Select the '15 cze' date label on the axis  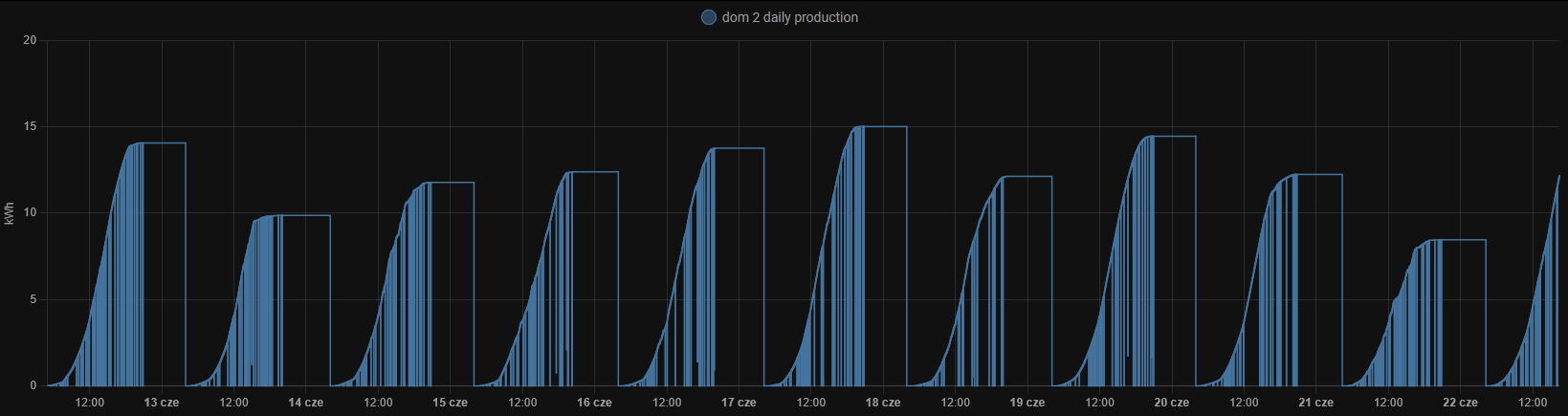[x=451, y=403]
